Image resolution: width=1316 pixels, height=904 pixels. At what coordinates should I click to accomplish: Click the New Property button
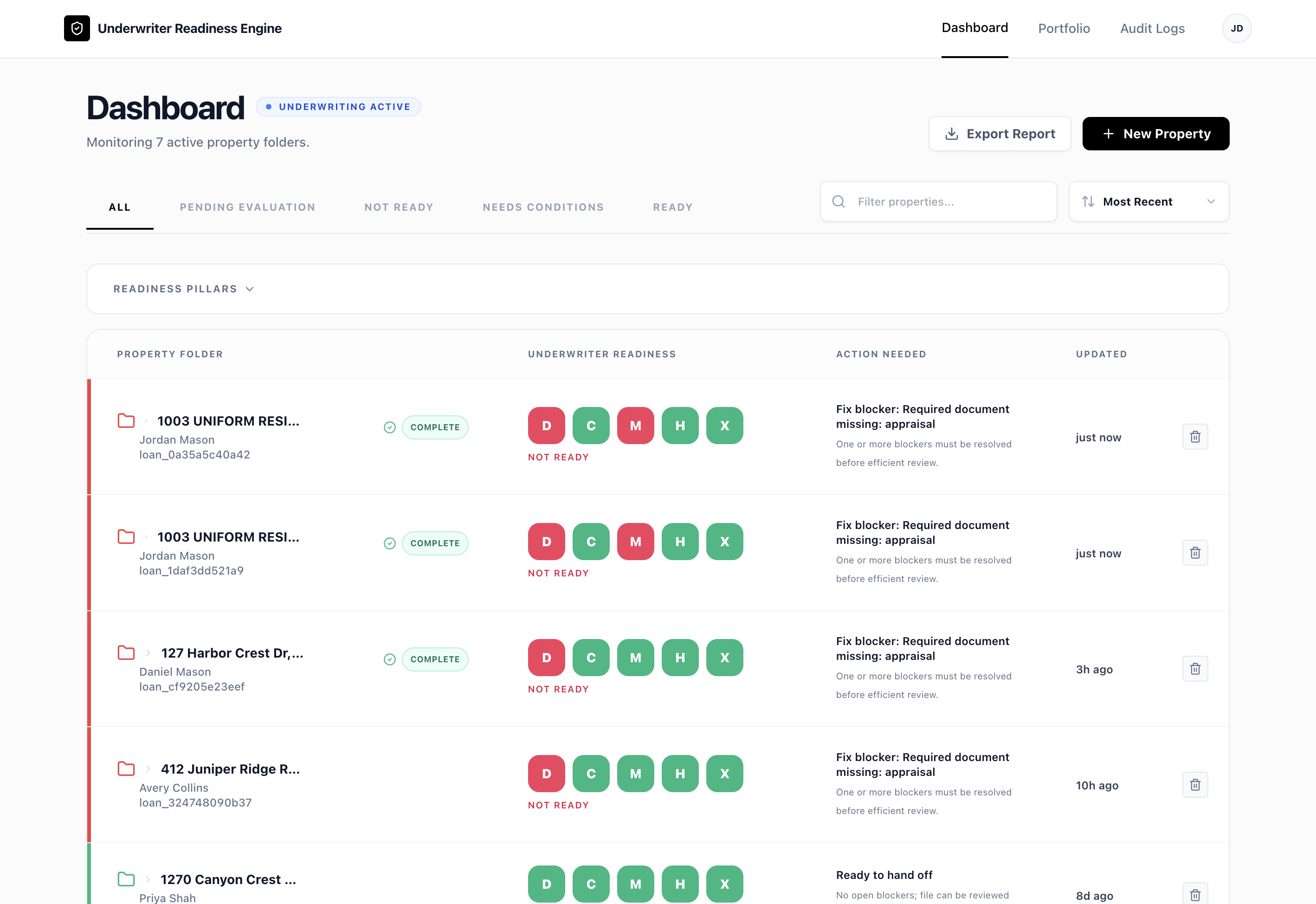(x=1155, y=134)
